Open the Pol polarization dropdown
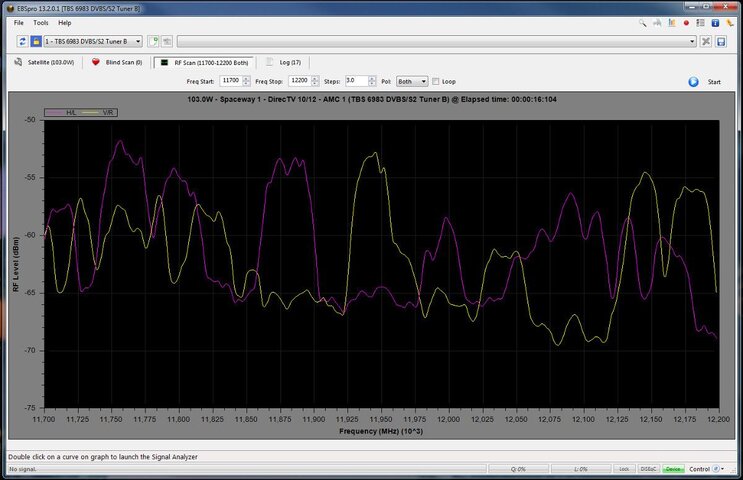Image resolution: width=743 pixels, height=480 pixels. tap(411, 81)
